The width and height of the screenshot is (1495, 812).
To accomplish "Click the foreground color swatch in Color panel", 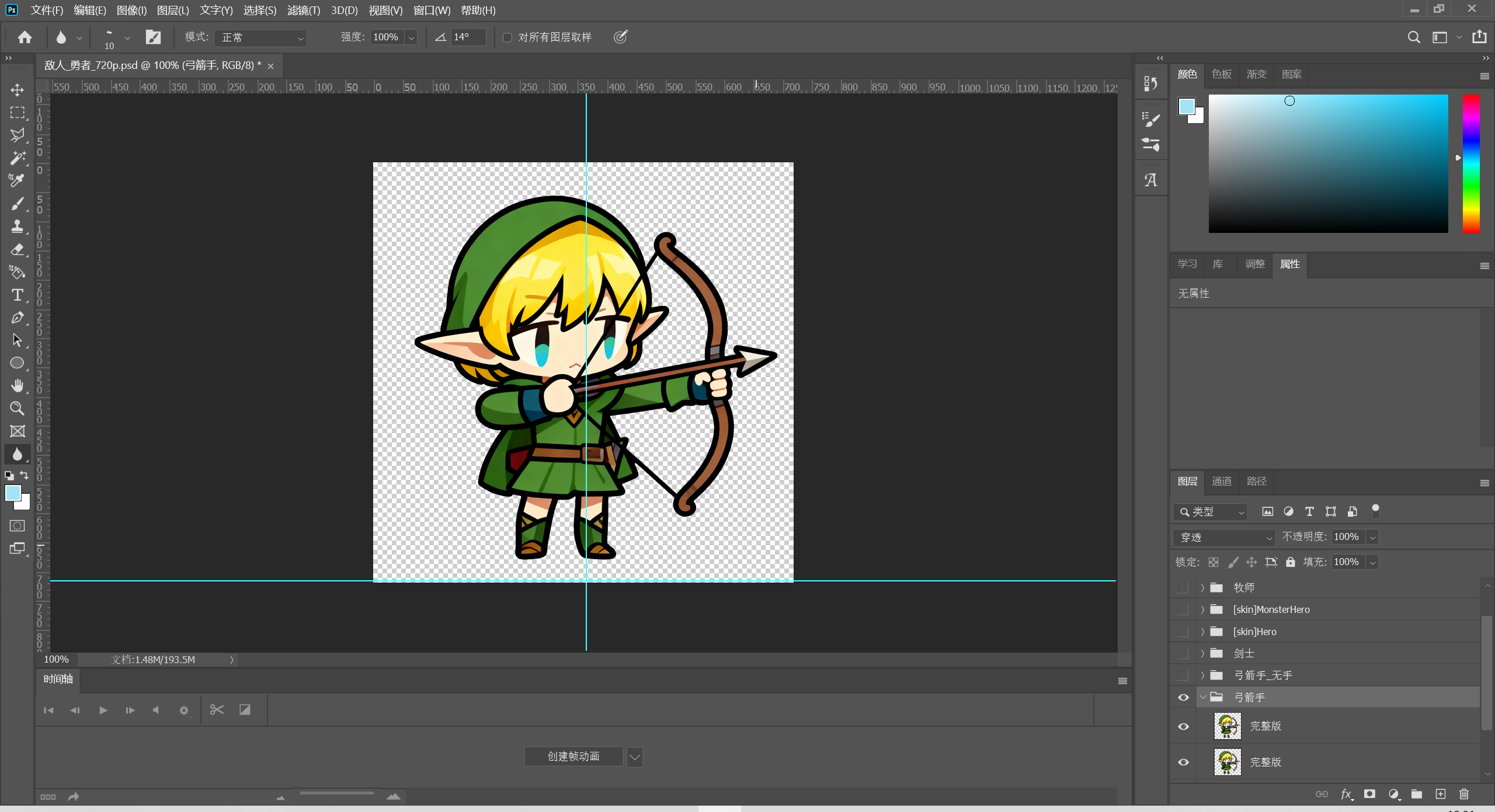I will click(x=1186, y=106).
